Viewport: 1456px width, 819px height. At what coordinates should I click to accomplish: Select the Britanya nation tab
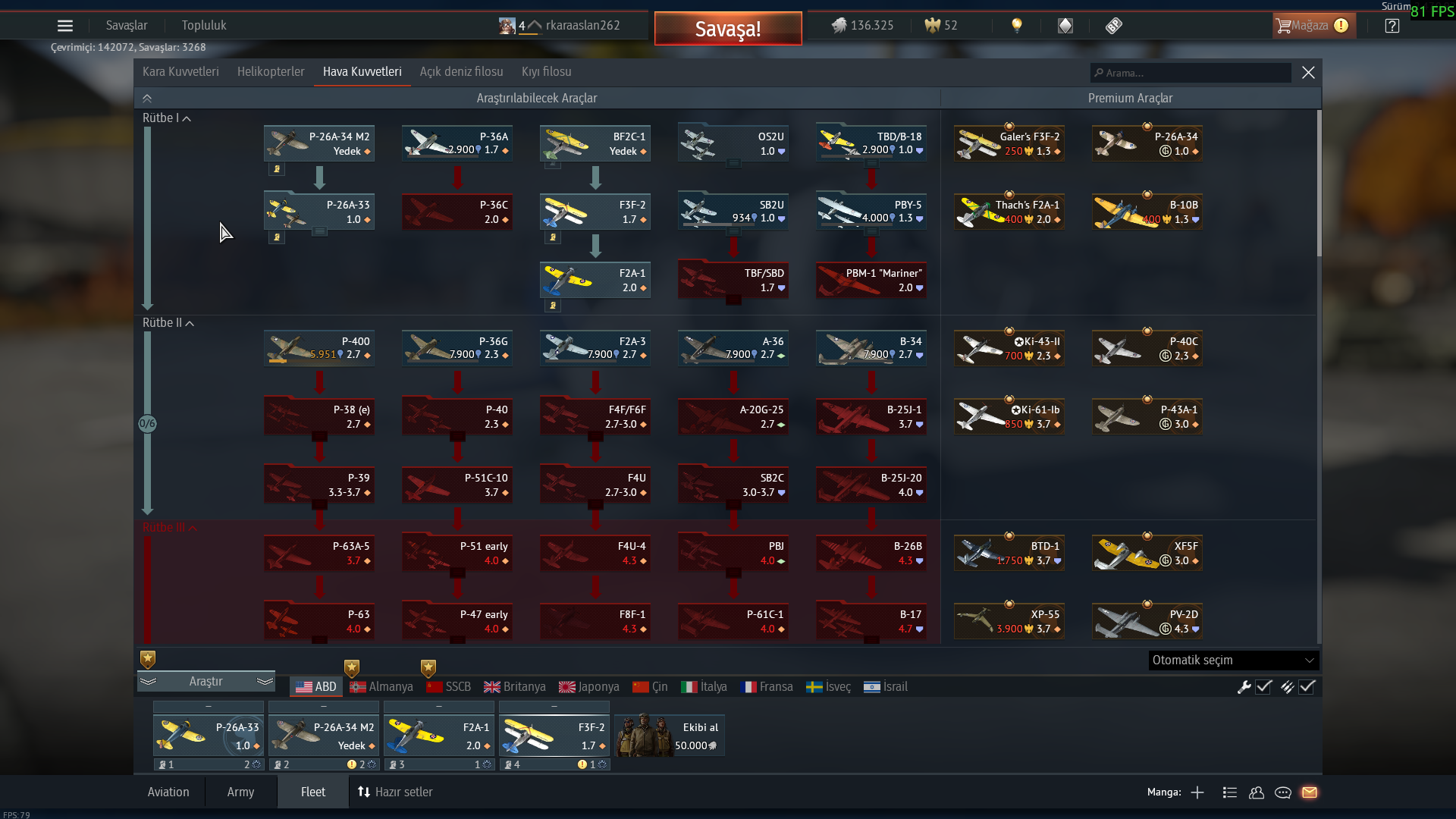515,687
